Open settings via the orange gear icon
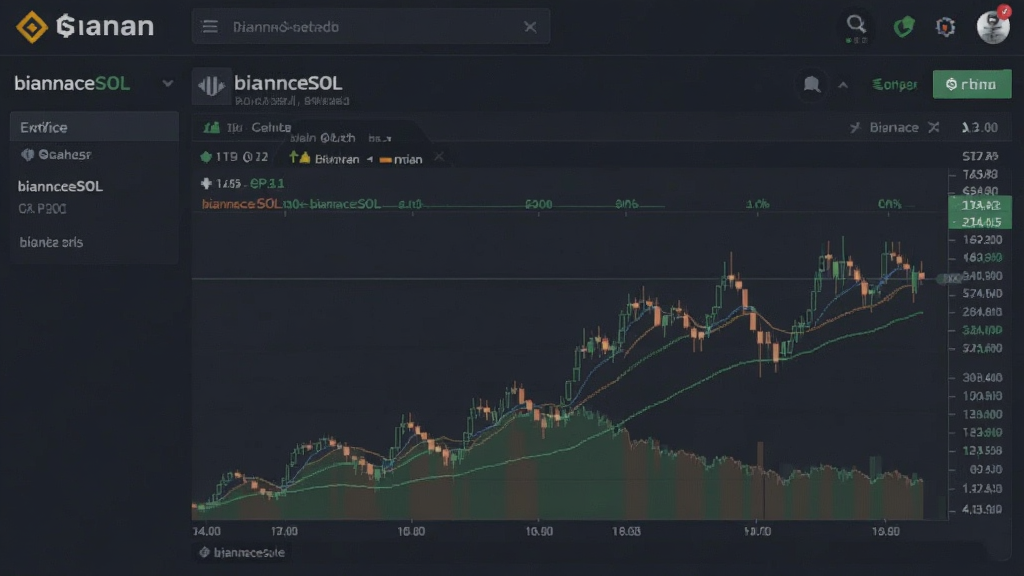The width and height of the screenshot is (1024, 576). (x=945, y=27)
